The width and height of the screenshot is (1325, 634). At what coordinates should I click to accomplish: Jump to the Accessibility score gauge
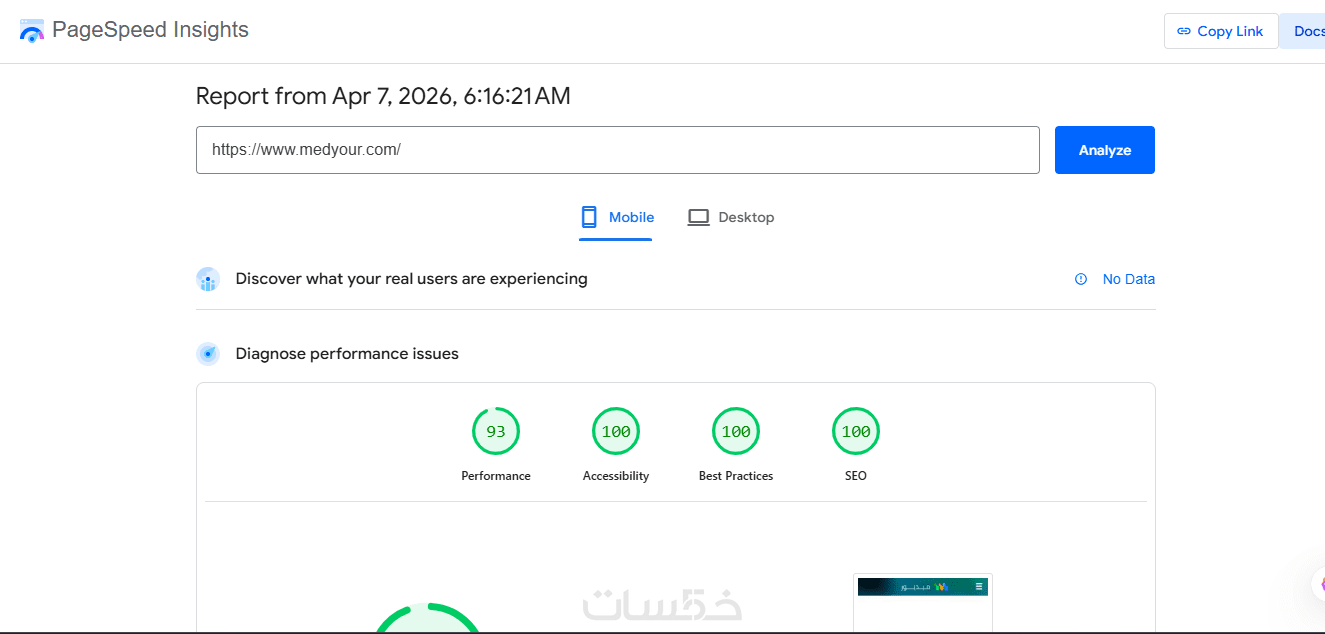tap(616, 431)
